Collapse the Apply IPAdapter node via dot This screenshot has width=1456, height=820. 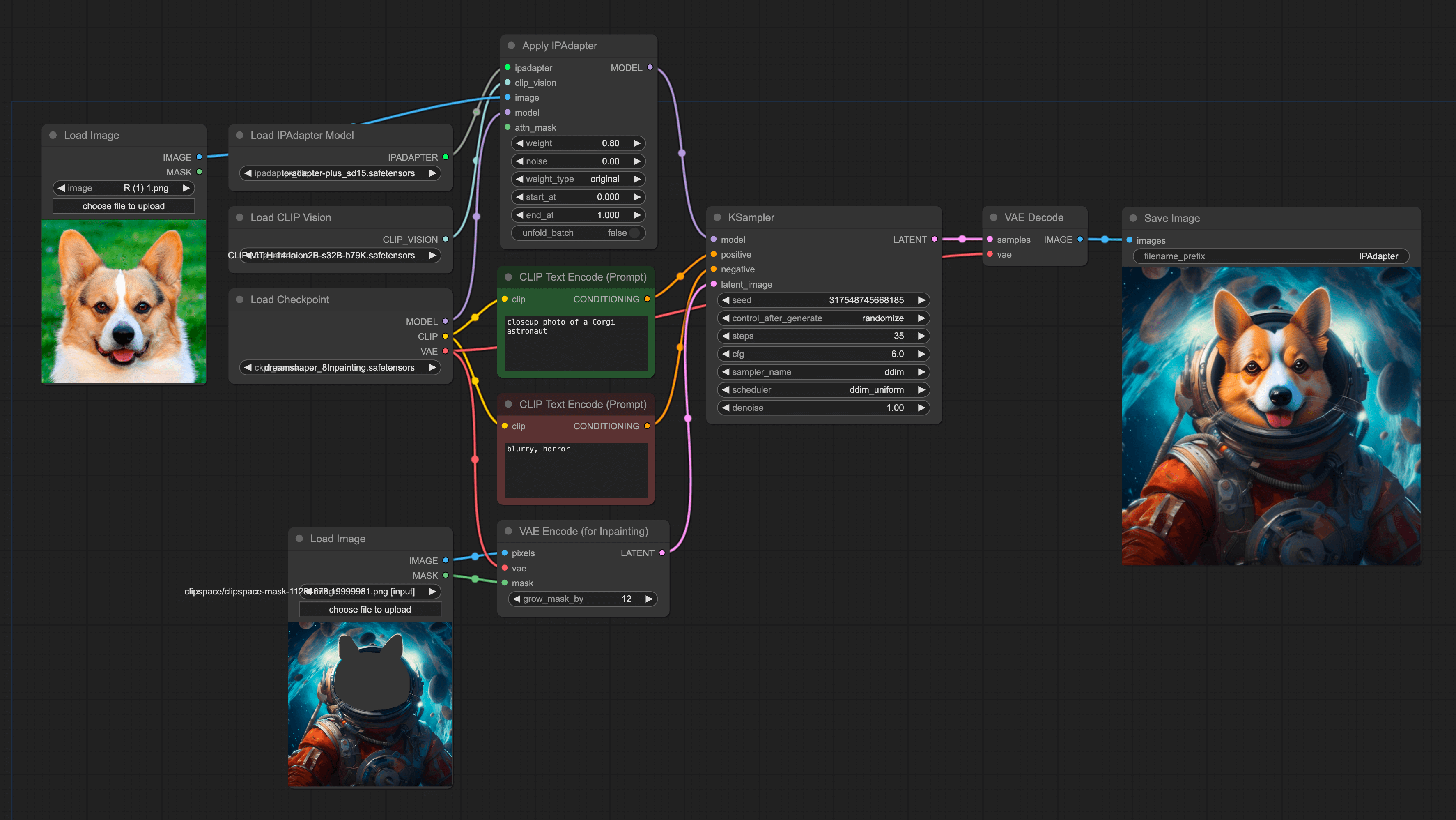point(511,46)
